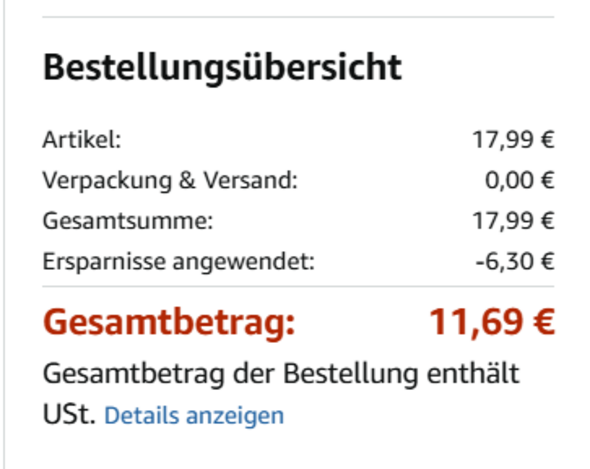Click the 17,99 € Gesamtsumme value
This screenshot has height=469, width=590.
point(513,221)
